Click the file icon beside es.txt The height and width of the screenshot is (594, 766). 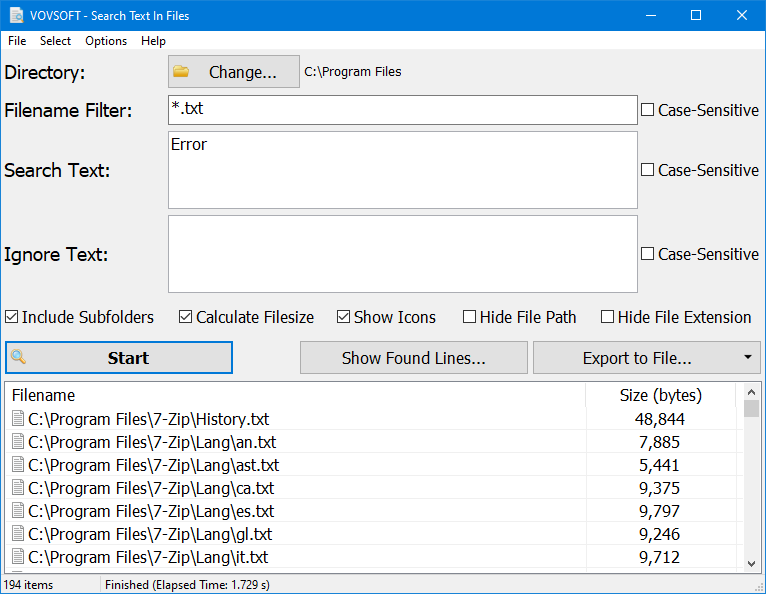tap(18, 510)
